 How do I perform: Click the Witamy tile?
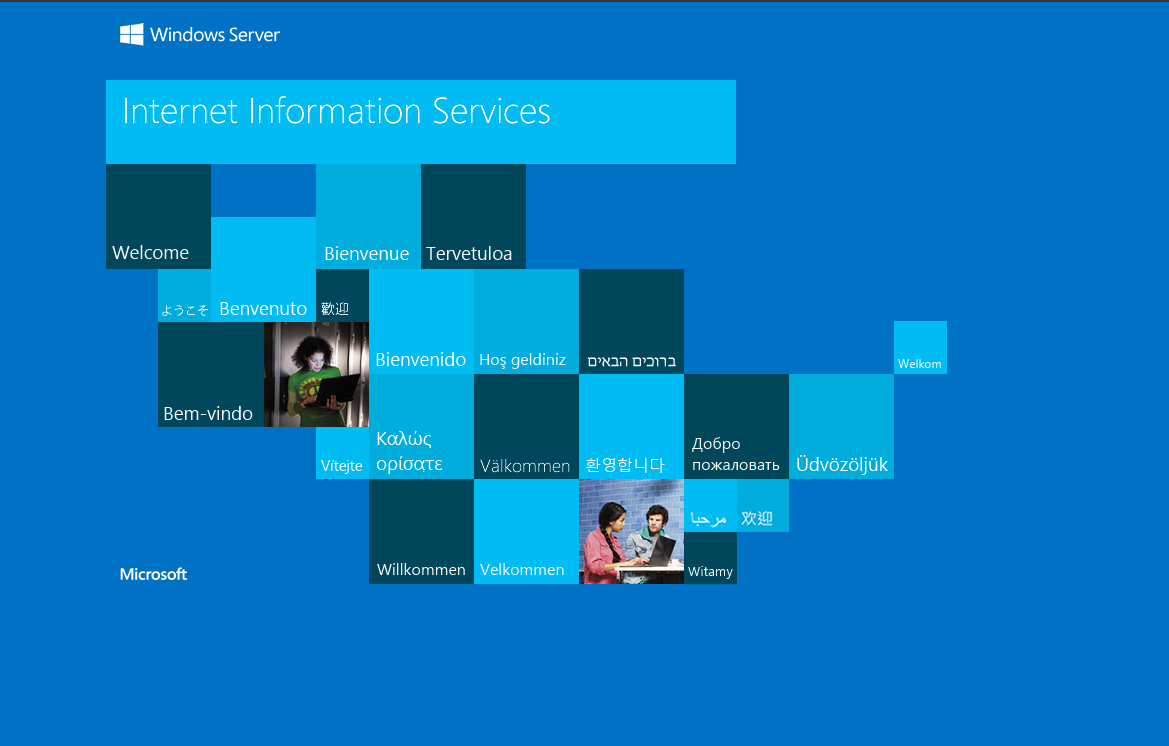tap(710, 558)
